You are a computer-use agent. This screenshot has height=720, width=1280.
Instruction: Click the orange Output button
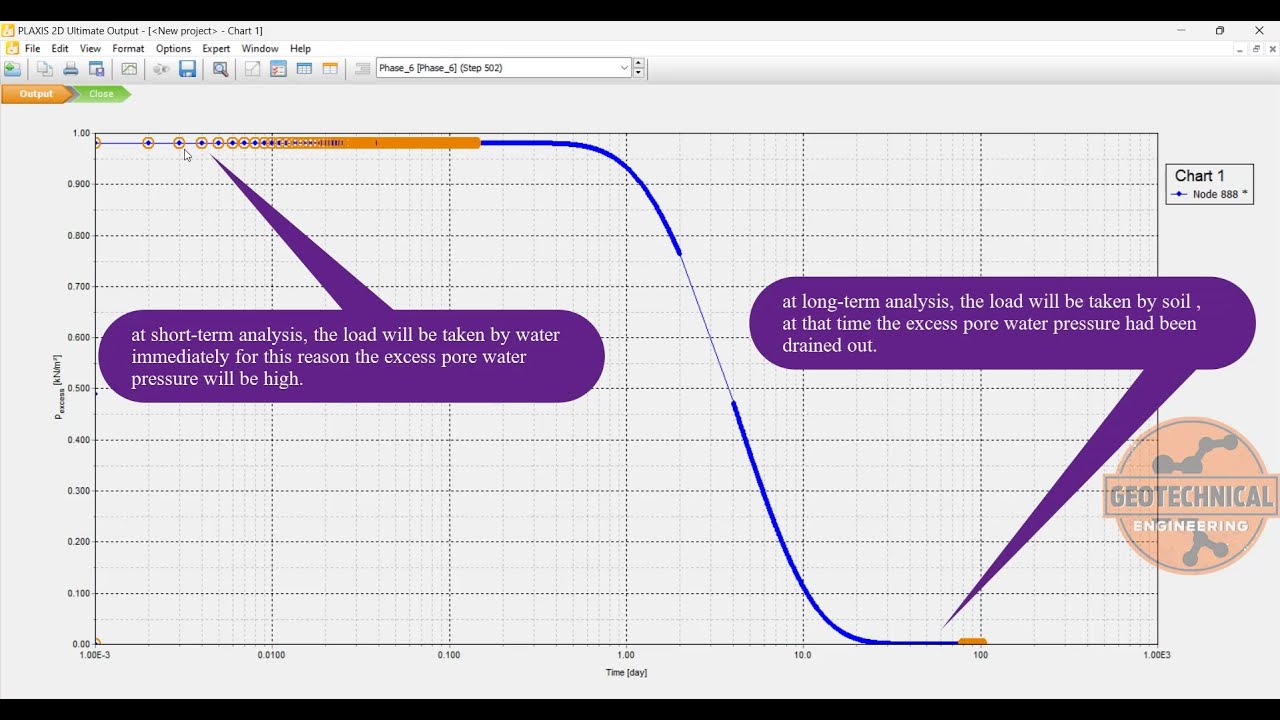[36, 94]
